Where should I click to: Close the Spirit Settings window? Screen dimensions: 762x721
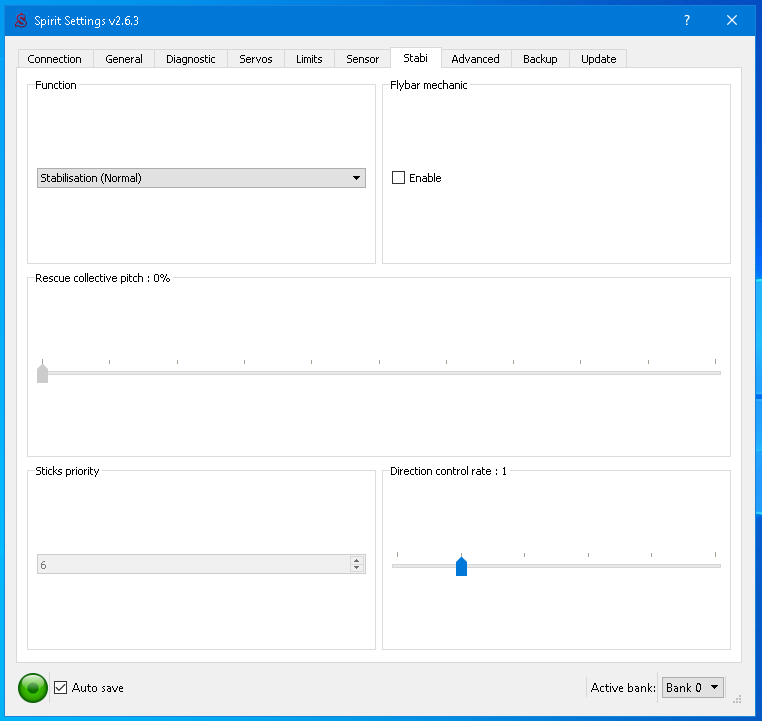click(x=732, y=20)
